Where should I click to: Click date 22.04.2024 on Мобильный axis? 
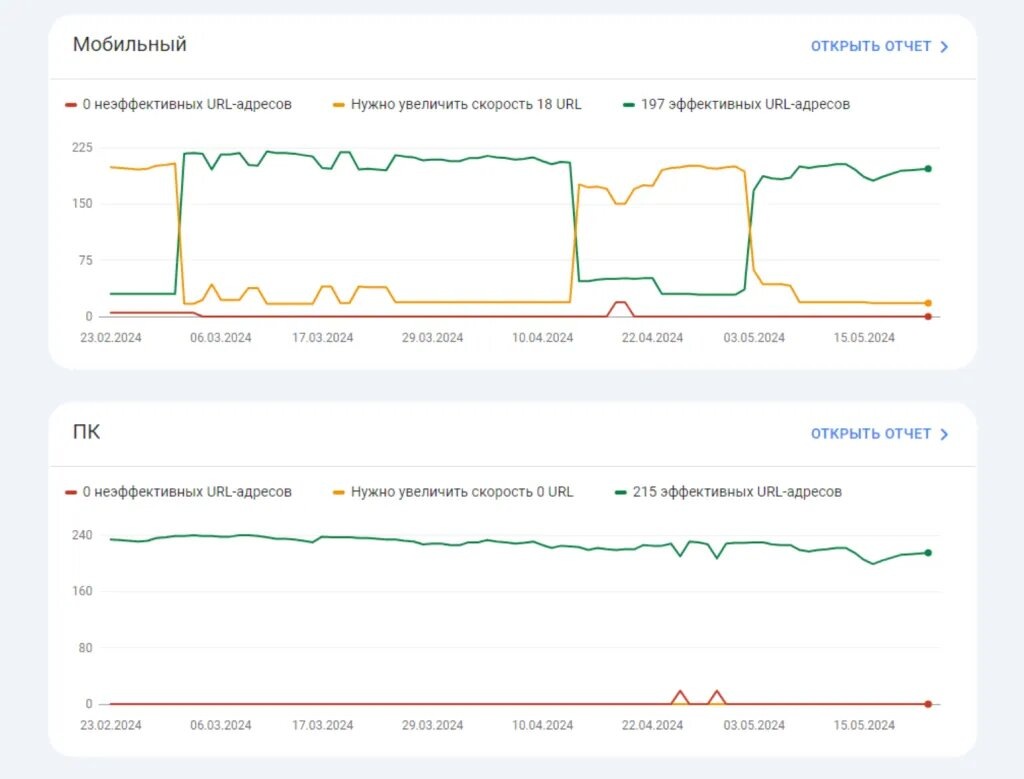[652, 338]
